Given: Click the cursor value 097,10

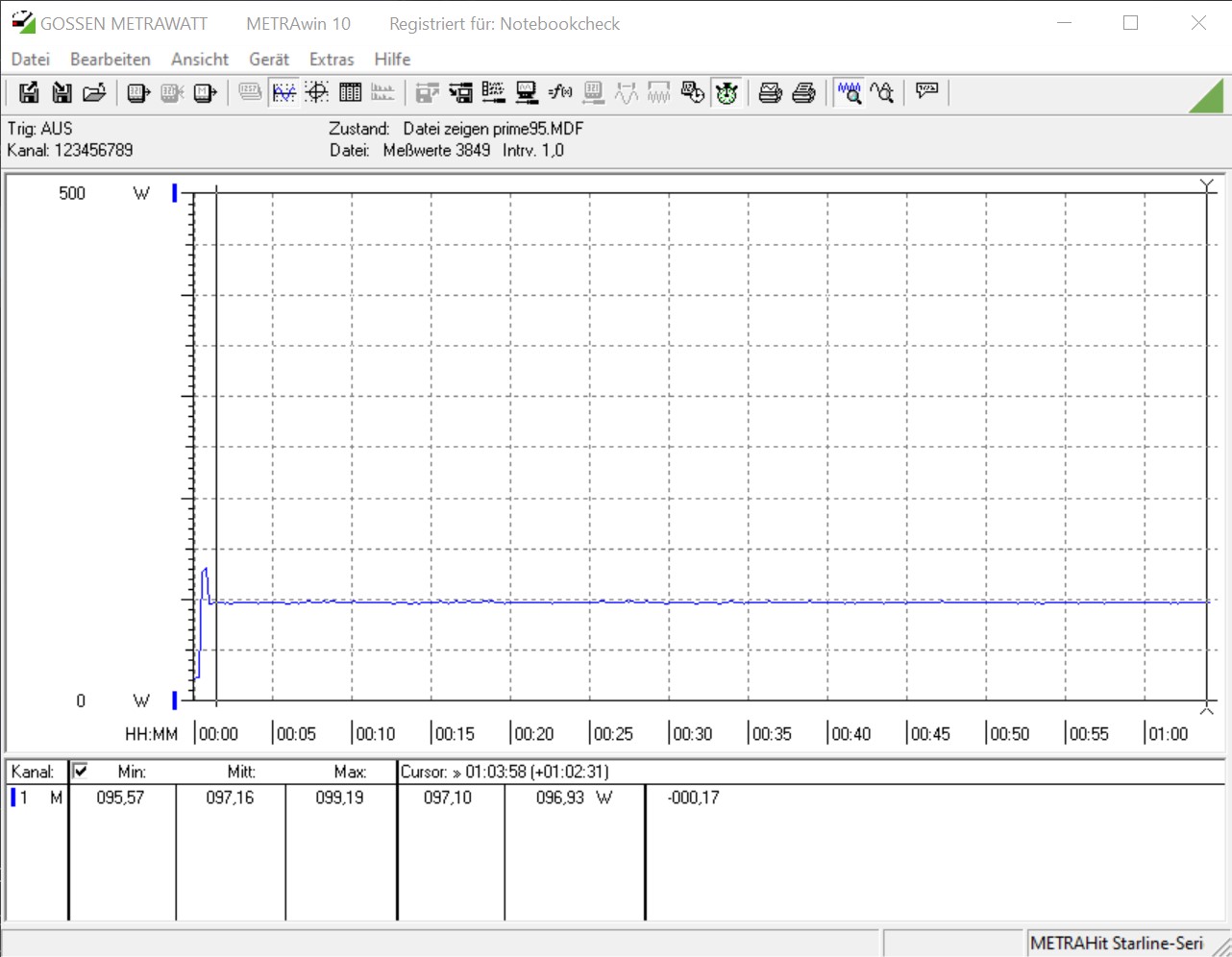Looking at the screenshot, I should [x=448, y=797].
